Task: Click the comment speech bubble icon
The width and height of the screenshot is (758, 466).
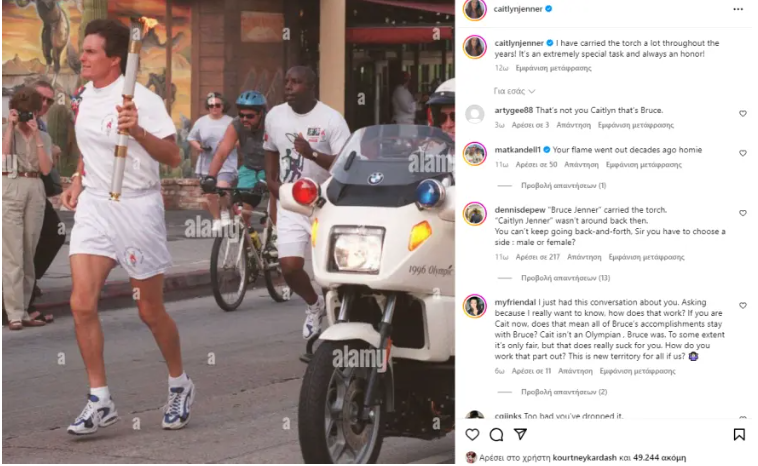Action: pos(496,435)
